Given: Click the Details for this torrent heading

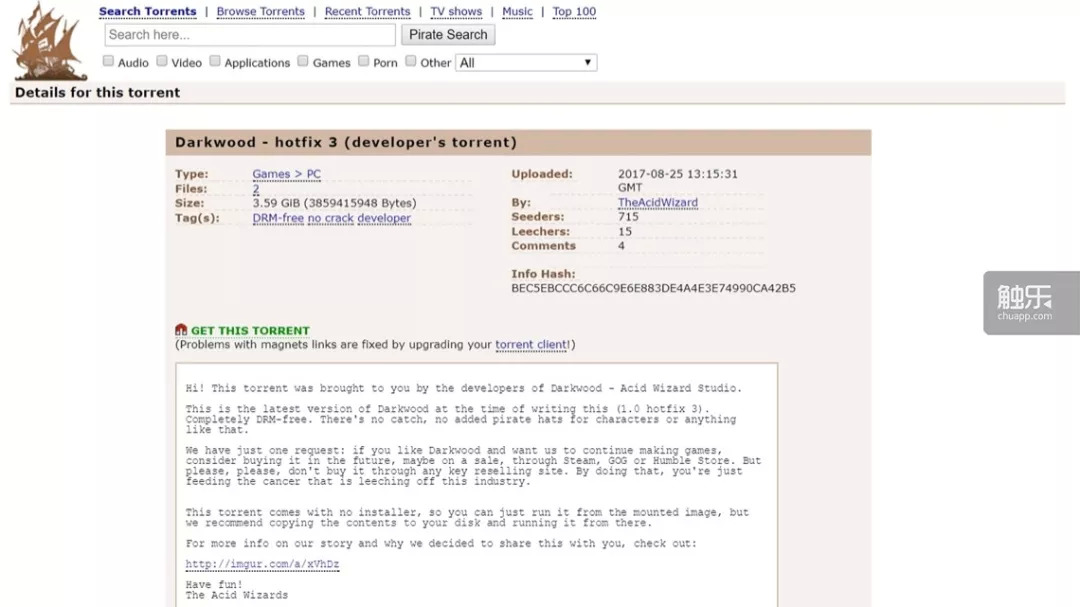Looking at the screenshot, I should (x=97, y=92).
